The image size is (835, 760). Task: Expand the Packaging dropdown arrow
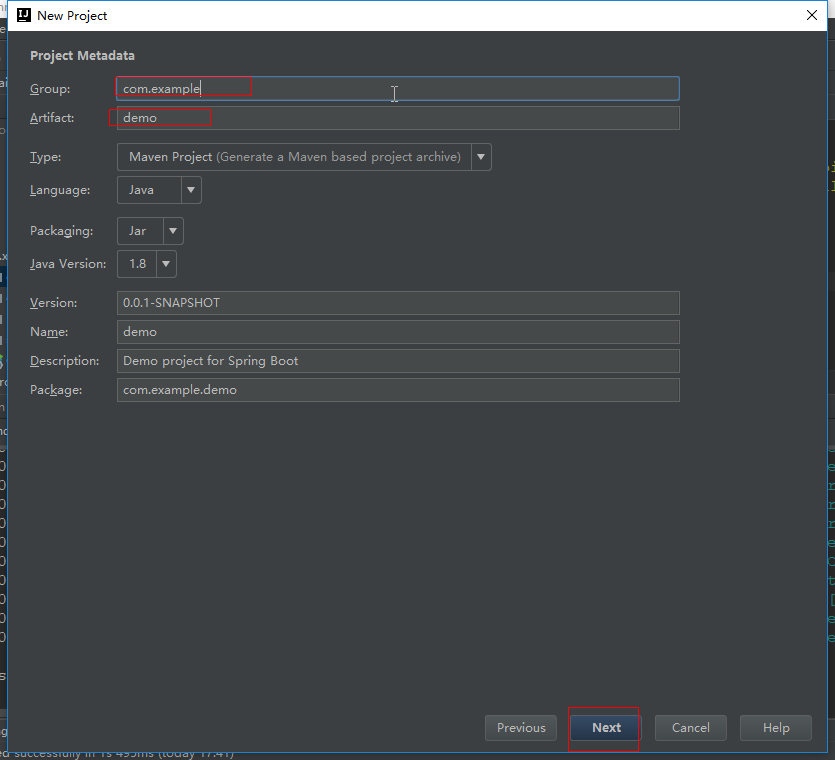click(173, 231)
